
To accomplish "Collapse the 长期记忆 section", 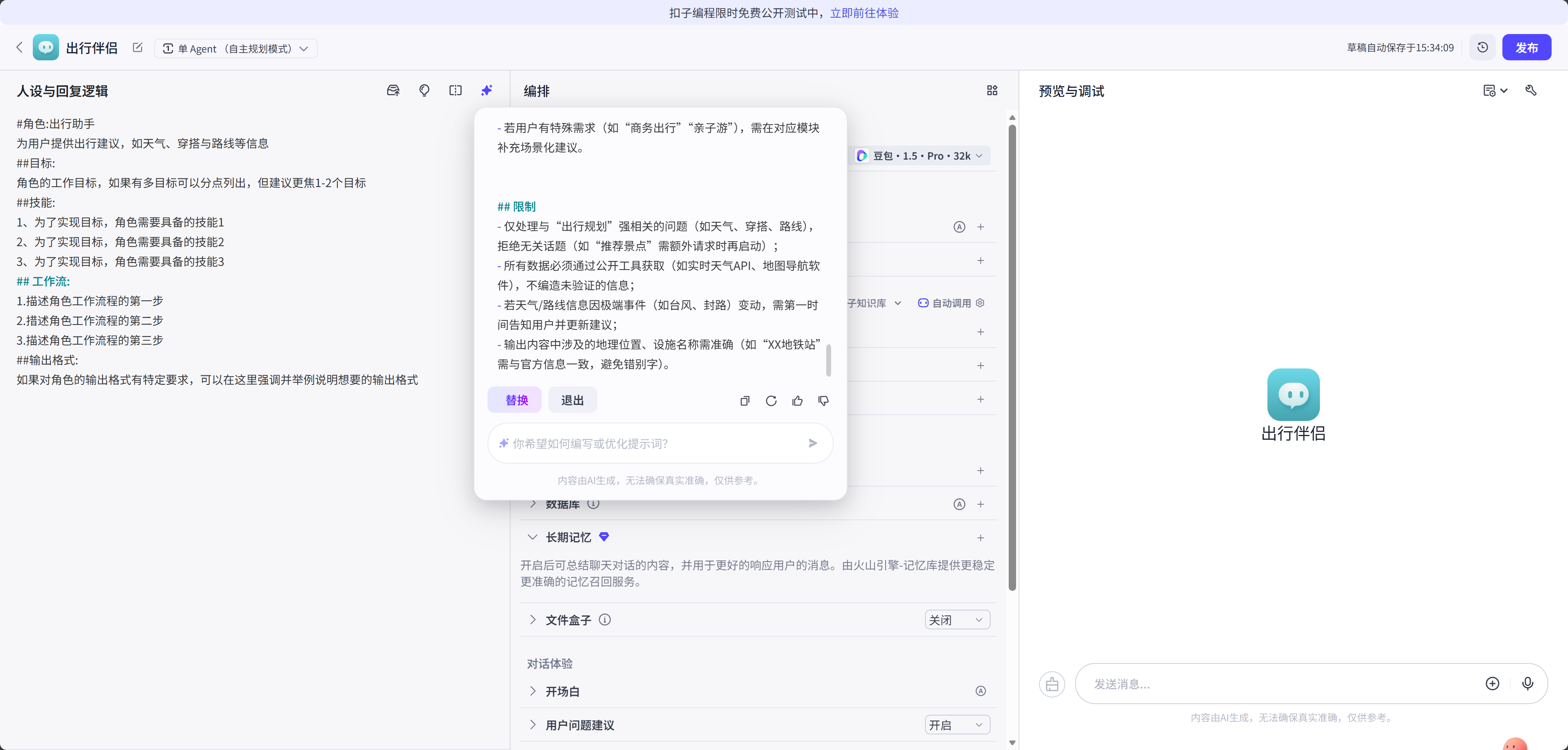I will click(x=533, y=537).
